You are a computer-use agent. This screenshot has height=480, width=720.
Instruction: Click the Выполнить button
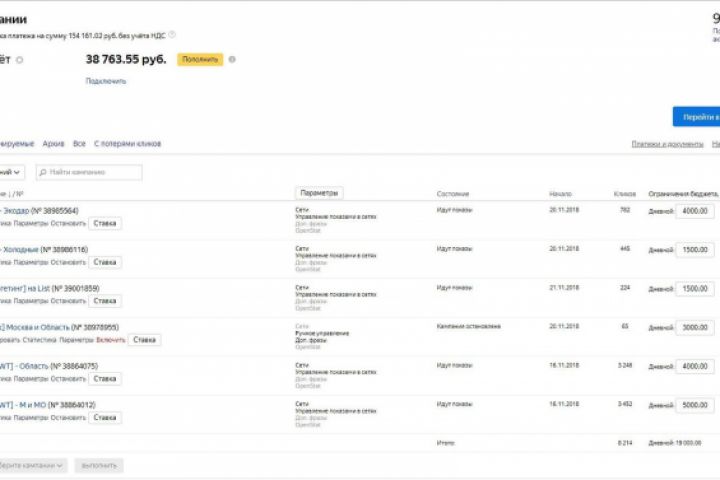click(98, 465)
